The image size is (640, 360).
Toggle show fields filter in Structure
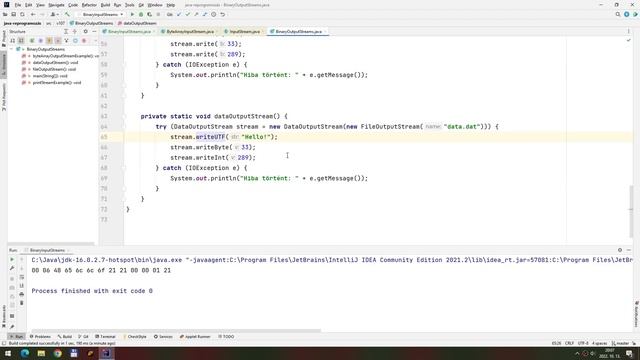tap(49, 40)
